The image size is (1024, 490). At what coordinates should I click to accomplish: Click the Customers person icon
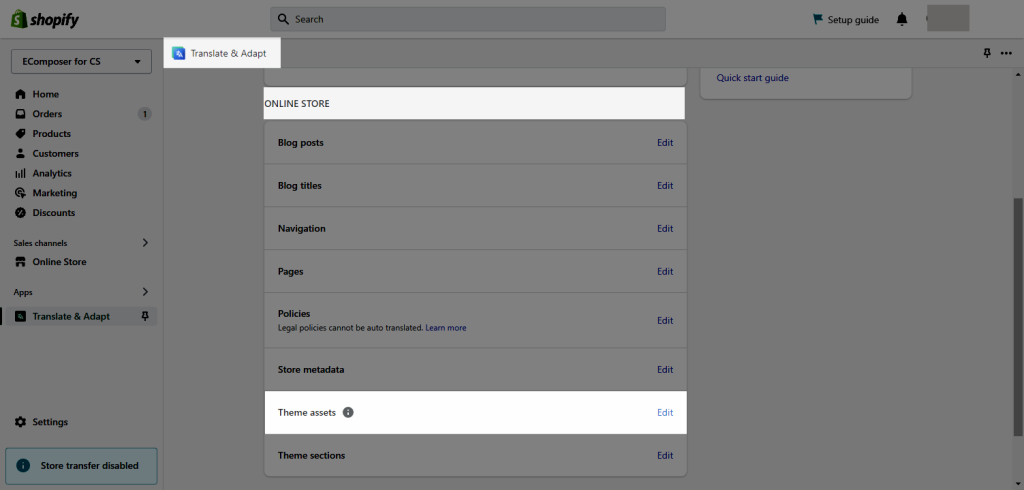[20, 154]
